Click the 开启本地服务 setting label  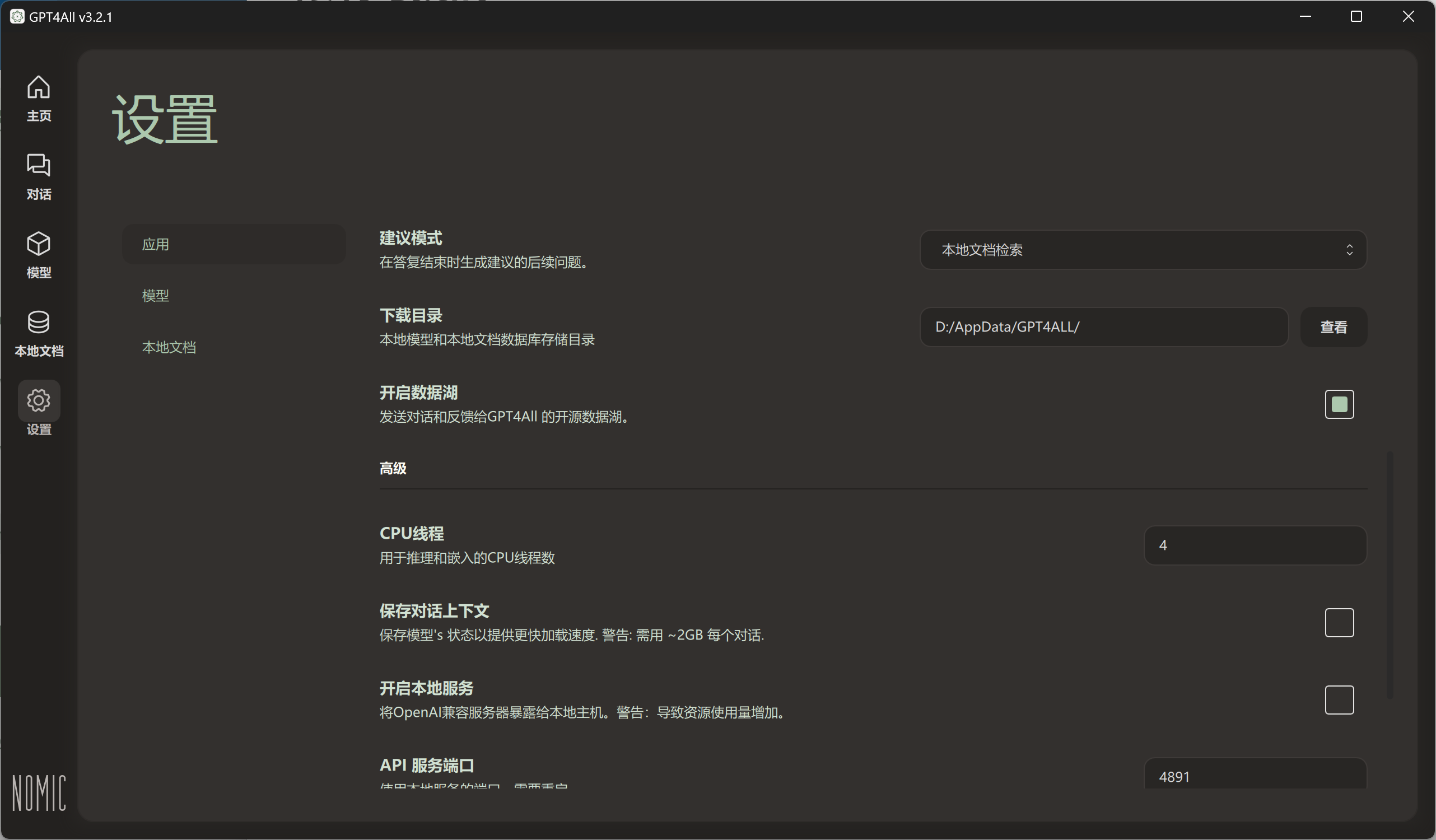tap(426, 688)
